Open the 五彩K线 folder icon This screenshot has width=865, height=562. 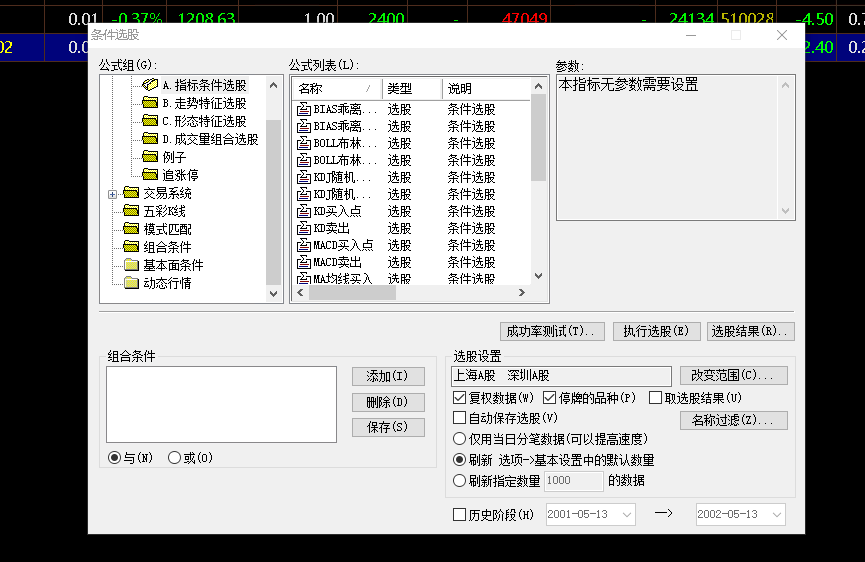point(131,212)
